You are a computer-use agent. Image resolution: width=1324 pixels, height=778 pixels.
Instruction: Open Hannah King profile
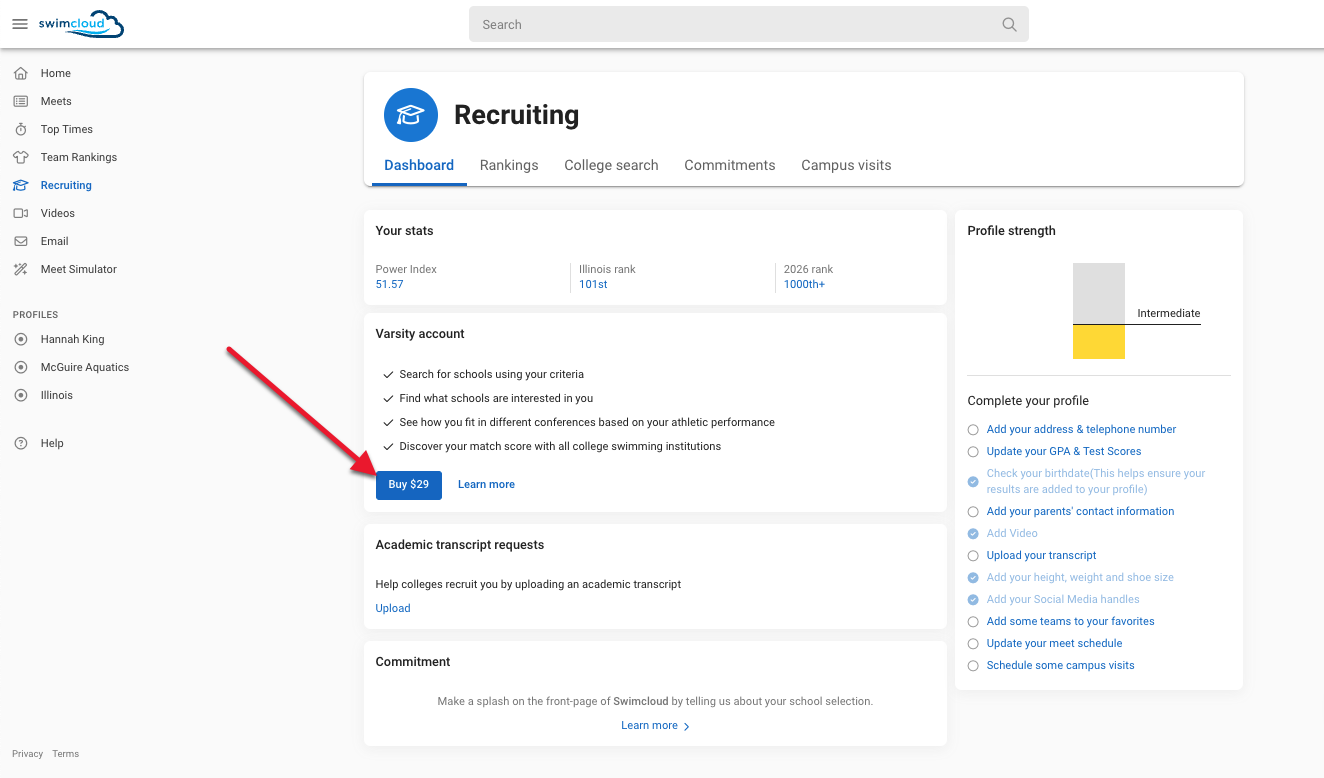[72, 339]
